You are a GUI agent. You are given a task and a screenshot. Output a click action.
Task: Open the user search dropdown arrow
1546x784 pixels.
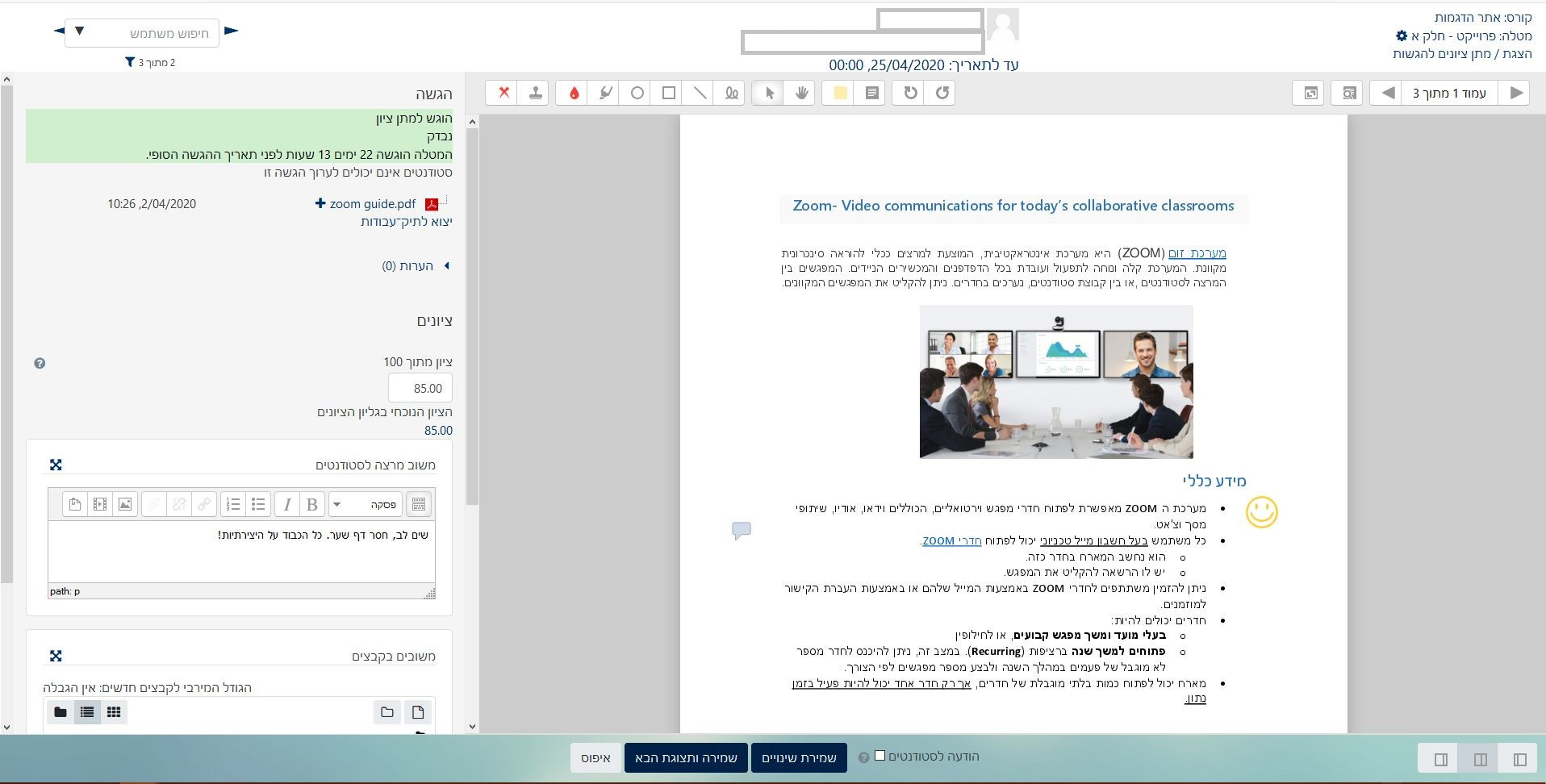(79, 31)
